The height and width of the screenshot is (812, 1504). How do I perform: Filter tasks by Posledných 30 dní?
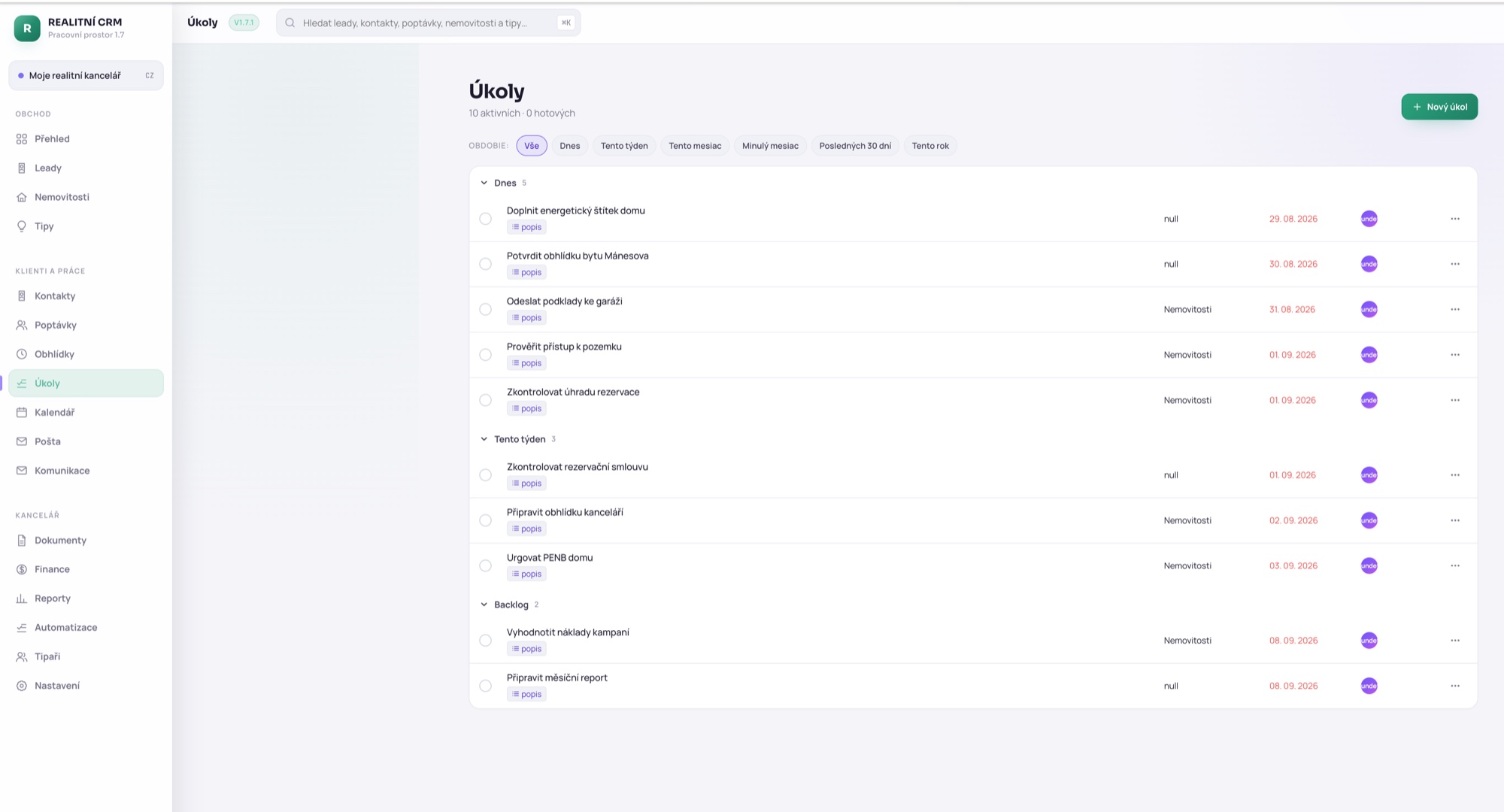tap(855, 146)
